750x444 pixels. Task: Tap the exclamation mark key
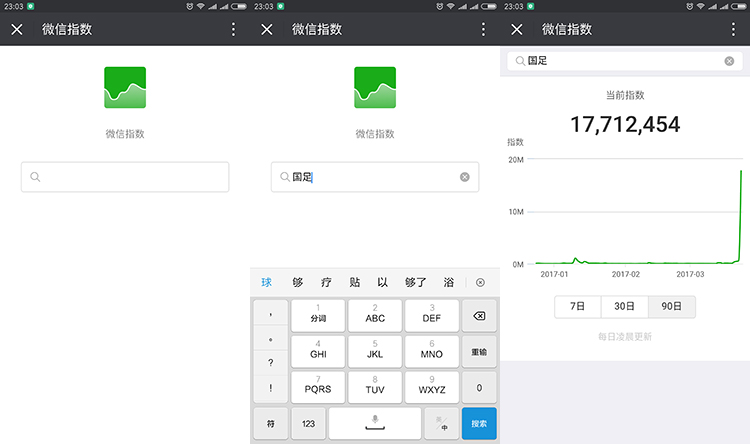[x=271, y=388]
